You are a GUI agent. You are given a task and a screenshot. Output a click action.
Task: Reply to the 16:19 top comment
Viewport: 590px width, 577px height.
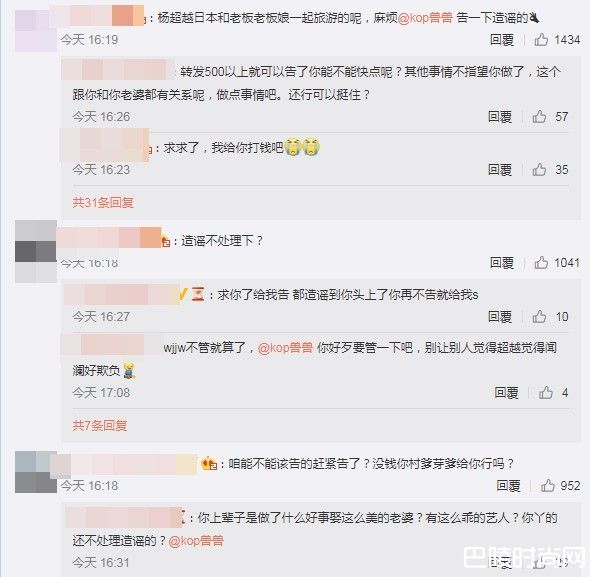502,40
